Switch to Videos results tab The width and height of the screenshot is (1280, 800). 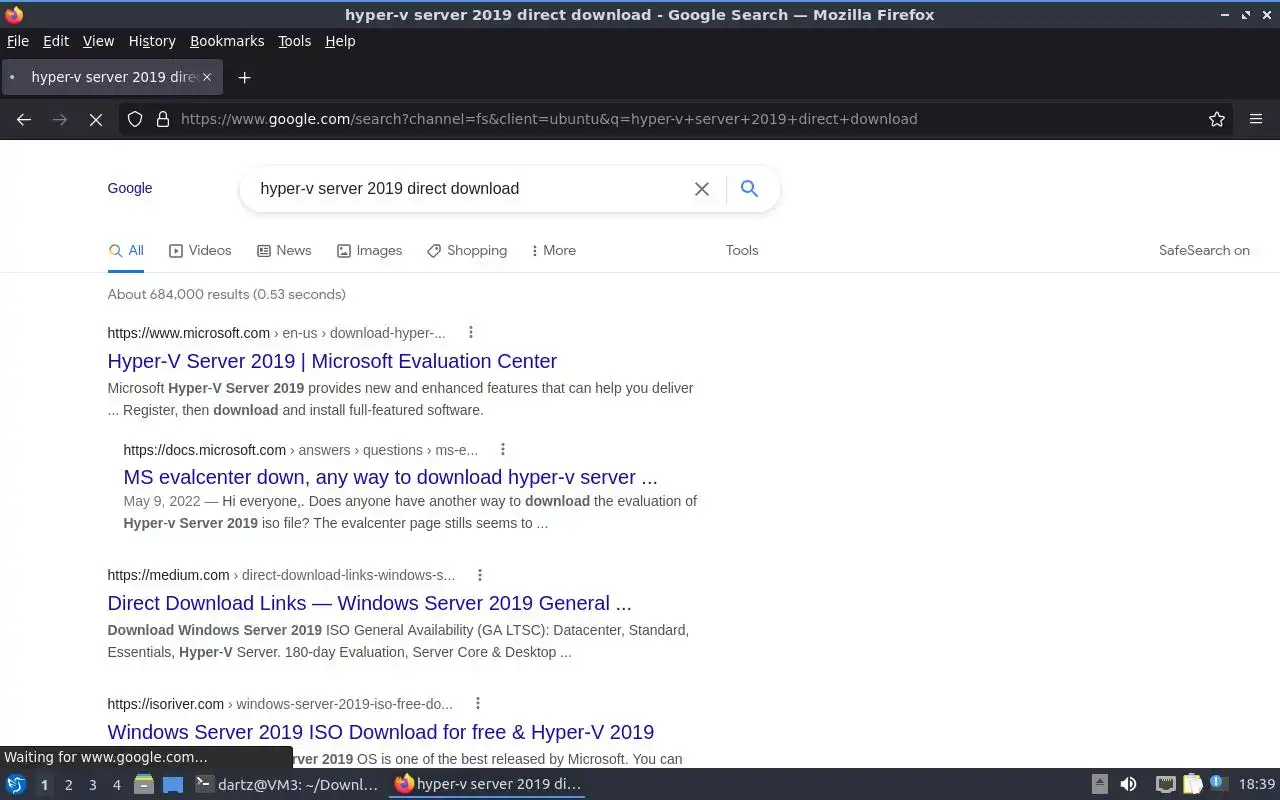[x=200, y=251]
